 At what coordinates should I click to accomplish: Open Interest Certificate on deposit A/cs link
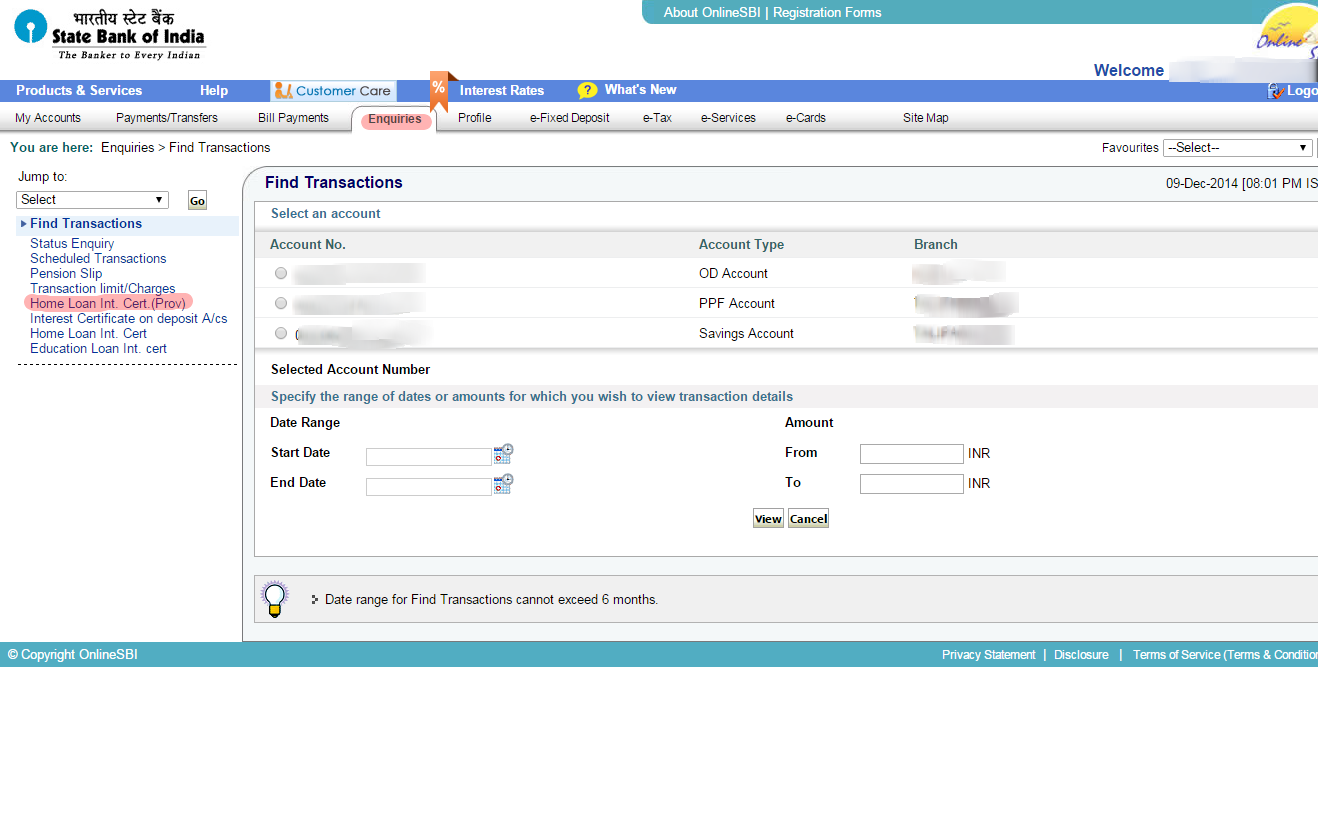click(x=129, y=318)
